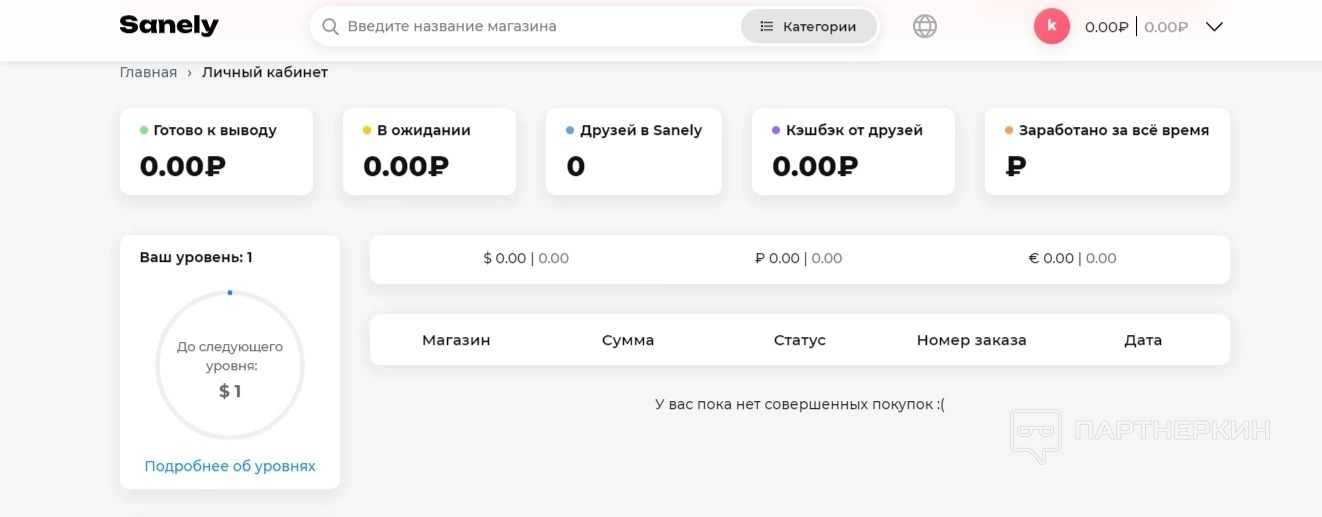The image size is (1322, 517).
Task: Sort by the Статус column header
Action: (800, 340)
